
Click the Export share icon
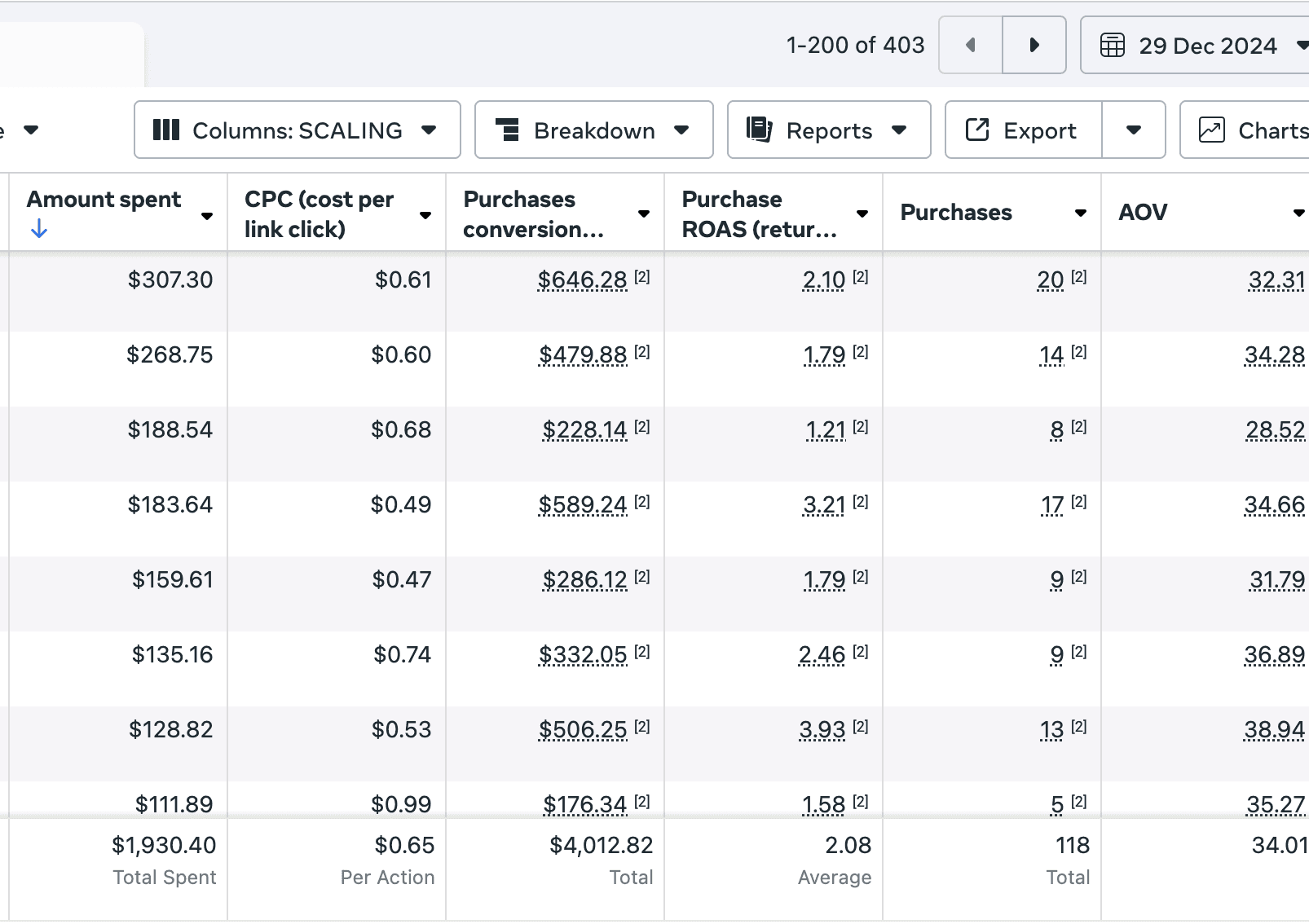coord(977,129)
